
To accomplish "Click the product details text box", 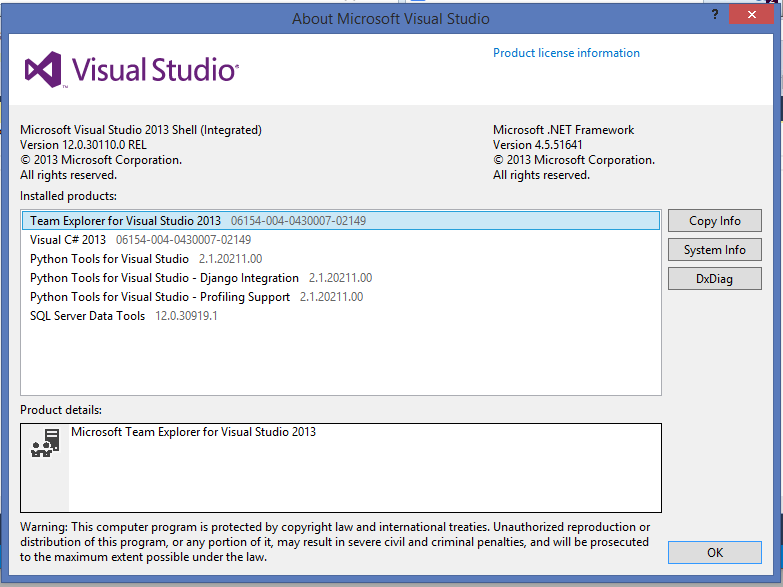I will pyautogui.click(x=341, y=468).
